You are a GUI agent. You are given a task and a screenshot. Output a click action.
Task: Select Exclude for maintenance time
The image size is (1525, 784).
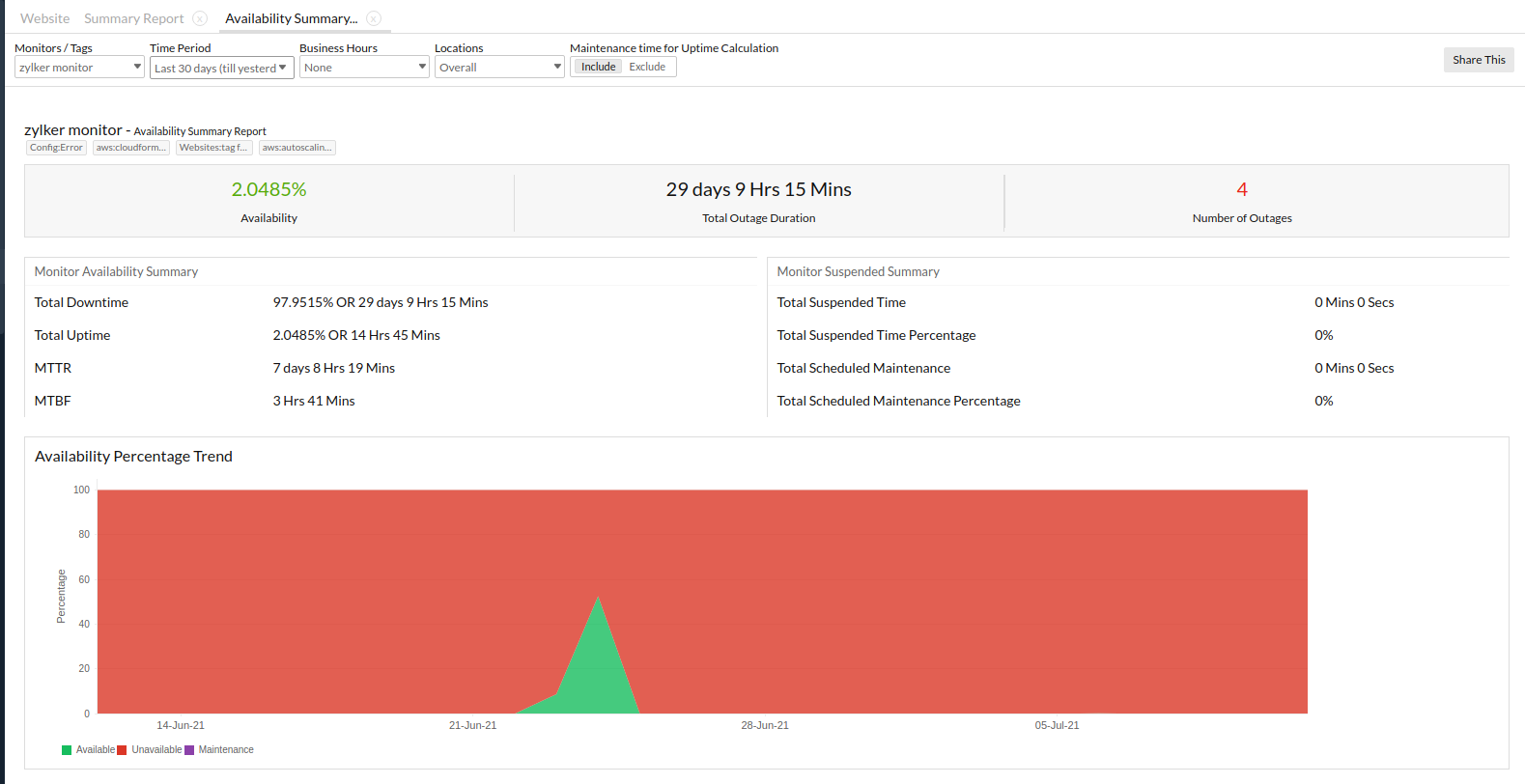[647, 67]
